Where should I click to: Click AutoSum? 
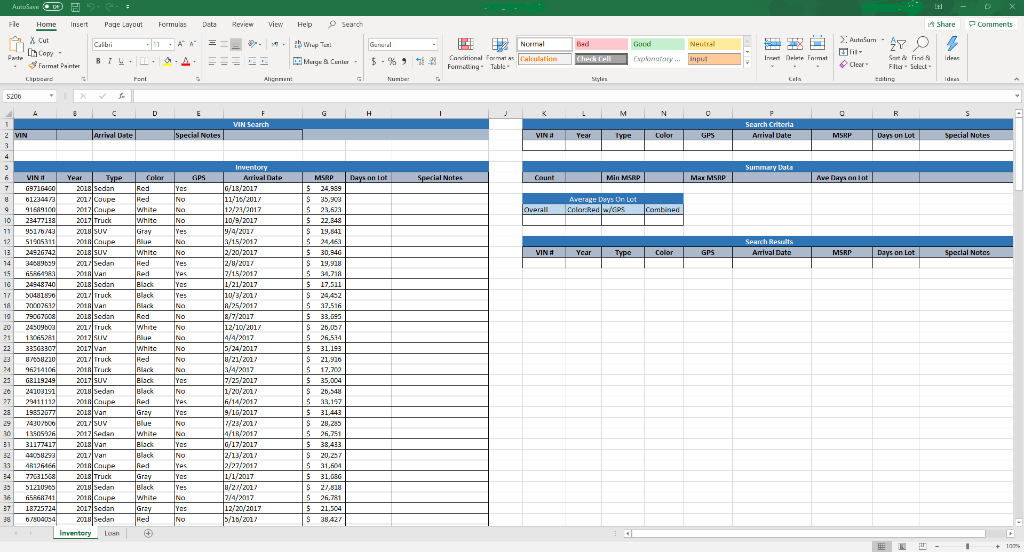tap(858, 40)
